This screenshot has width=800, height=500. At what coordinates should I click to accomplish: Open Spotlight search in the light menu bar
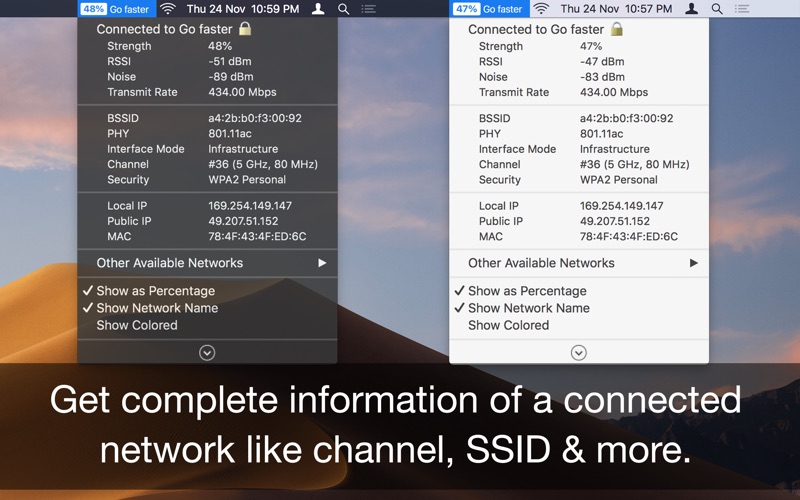click(717, 9)
